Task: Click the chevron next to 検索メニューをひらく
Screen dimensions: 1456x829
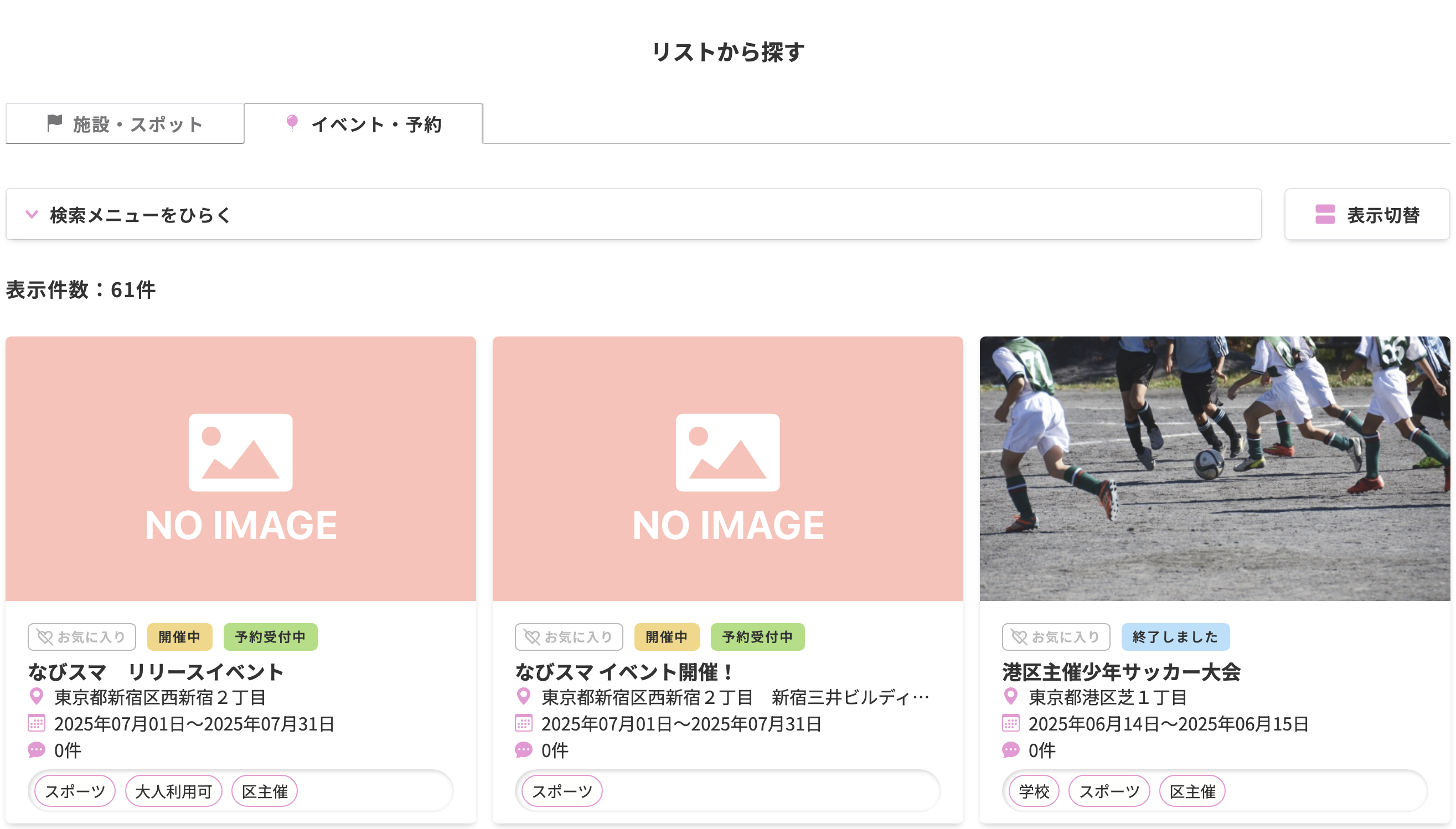Action: click(33, 215)
